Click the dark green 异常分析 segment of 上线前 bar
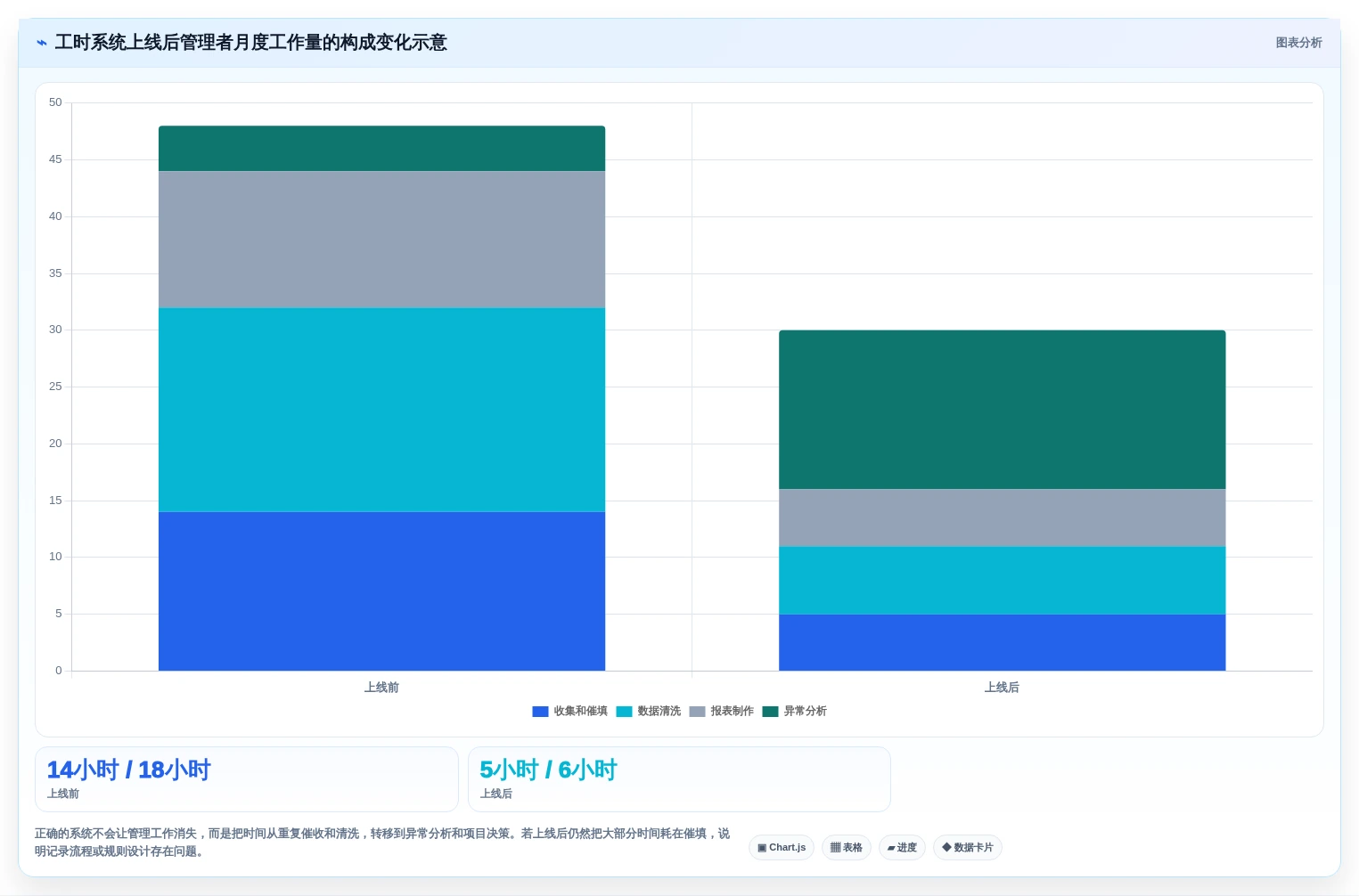Screen dimensions: 1359x896 click(381, 149)
